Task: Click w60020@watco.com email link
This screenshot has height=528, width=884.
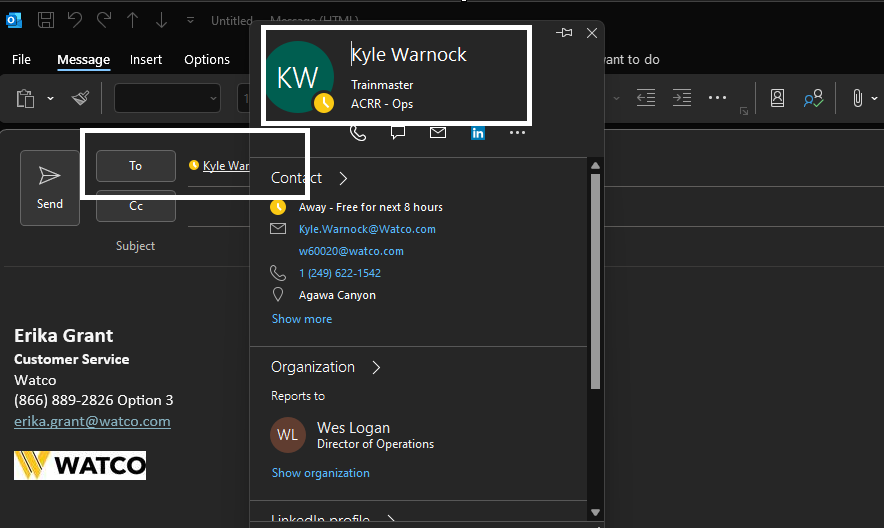Action: (x=351, y=251)
